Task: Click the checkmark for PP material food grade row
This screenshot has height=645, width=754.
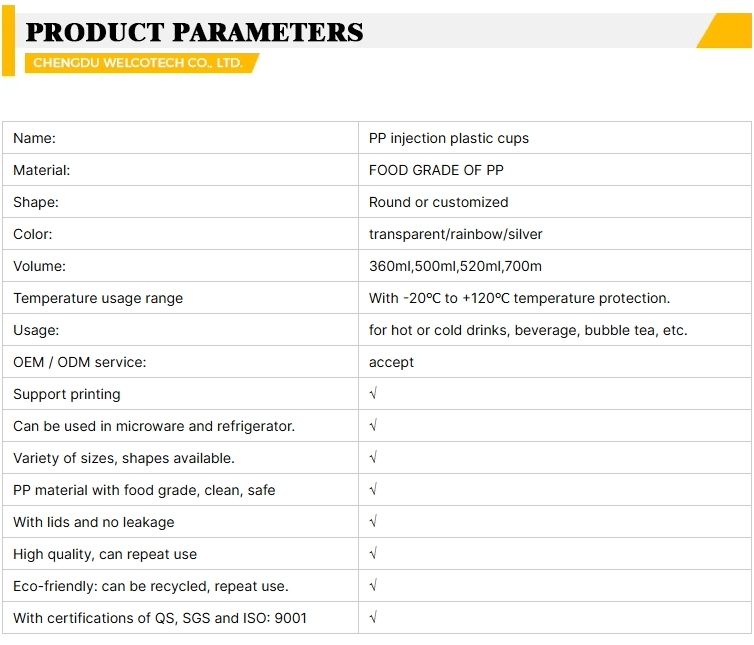Action: tap(373, 490)
